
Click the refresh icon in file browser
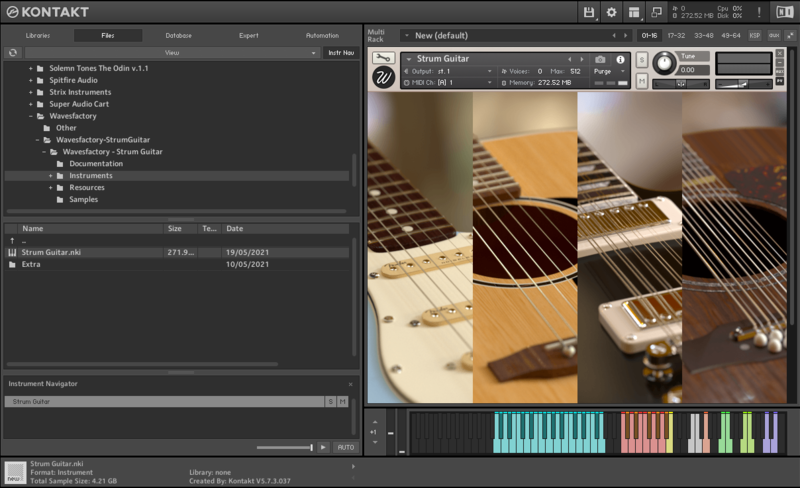coord(13,52)
